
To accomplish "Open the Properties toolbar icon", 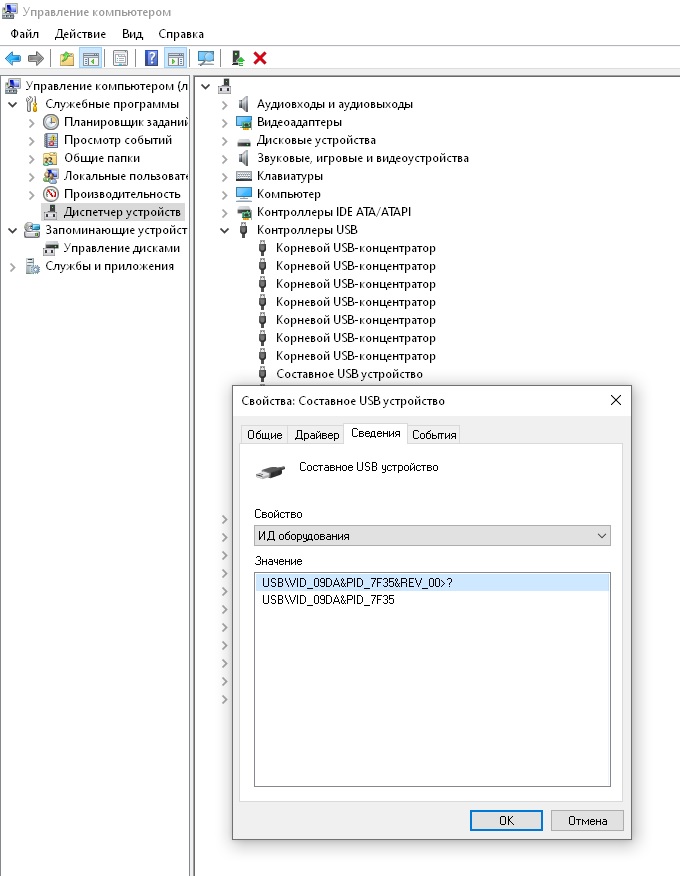I will coord(120,58).
